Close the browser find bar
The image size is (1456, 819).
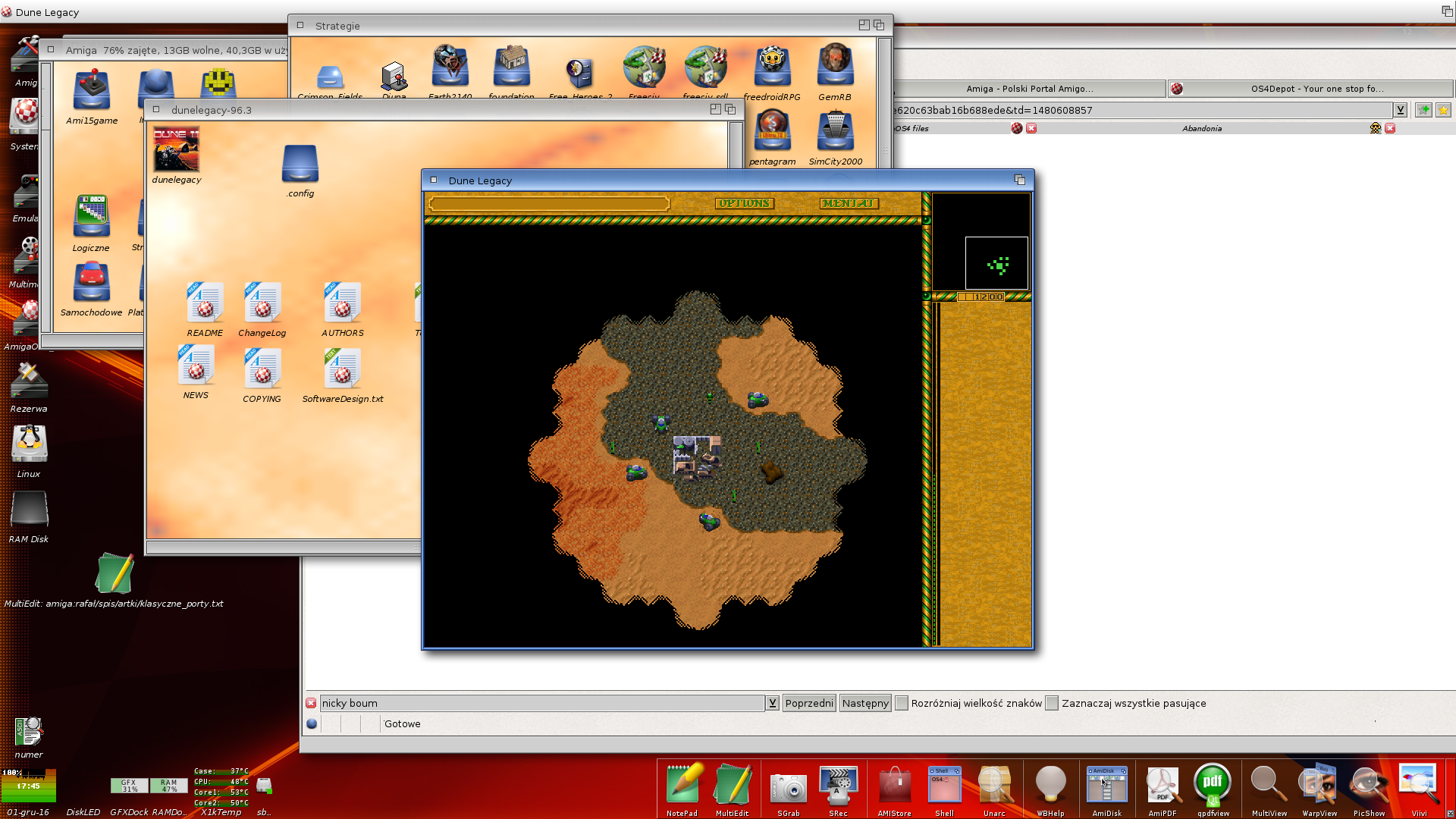(311, 703)
